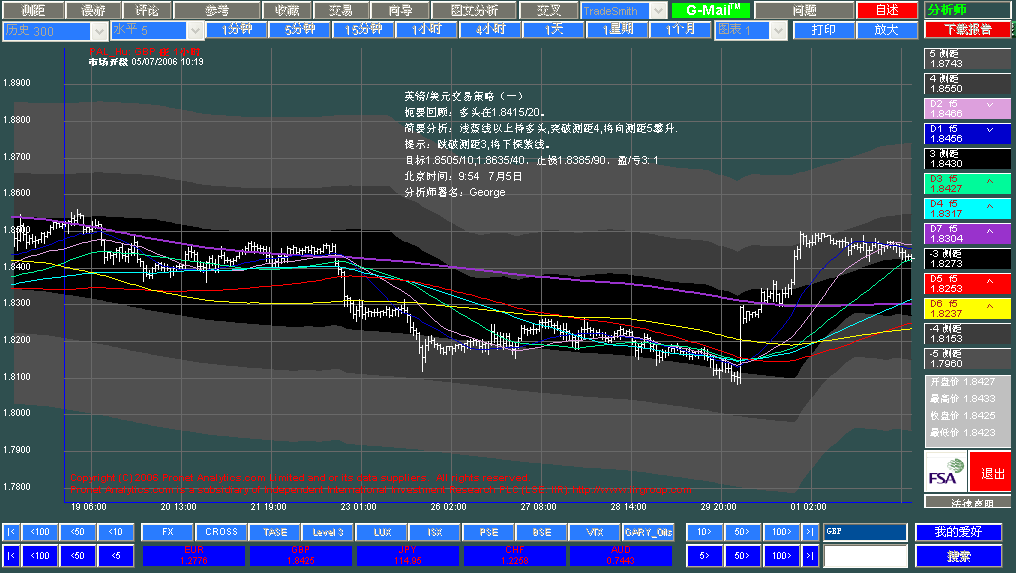
Task: Click the empty field beside 搜索
Action: pos(865,555)
